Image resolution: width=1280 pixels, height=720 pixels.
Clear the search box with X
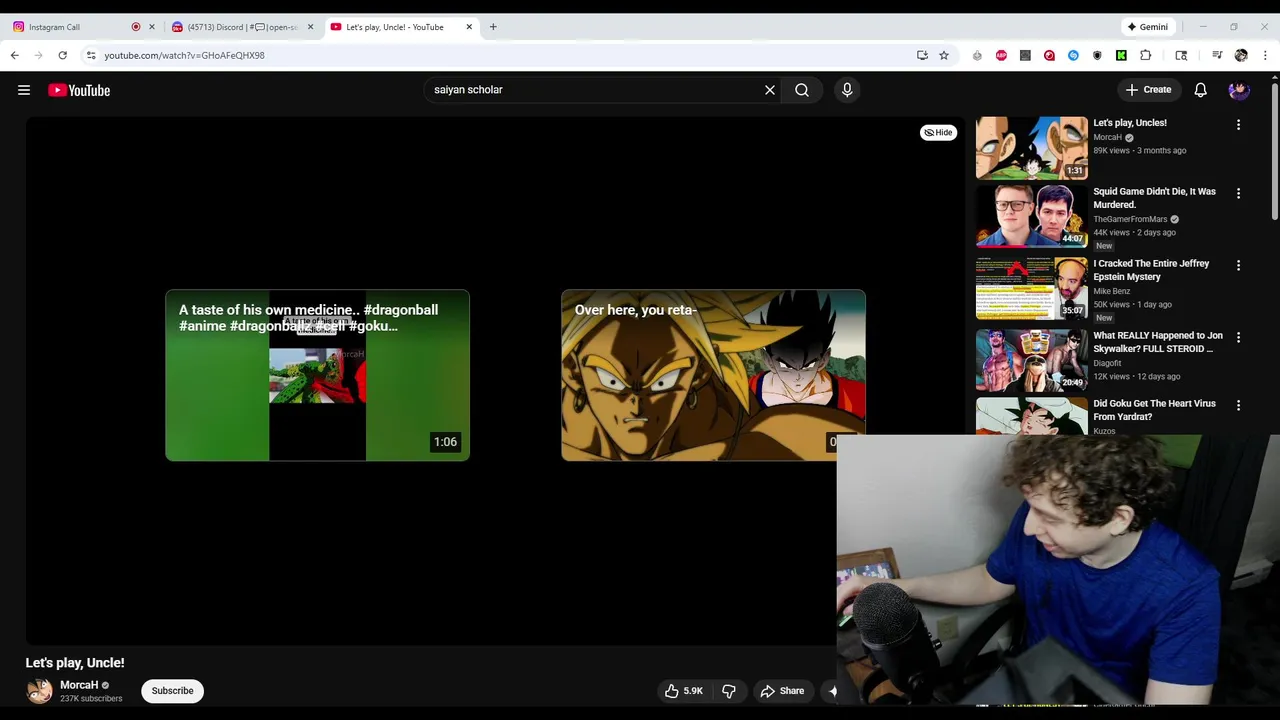770,90
